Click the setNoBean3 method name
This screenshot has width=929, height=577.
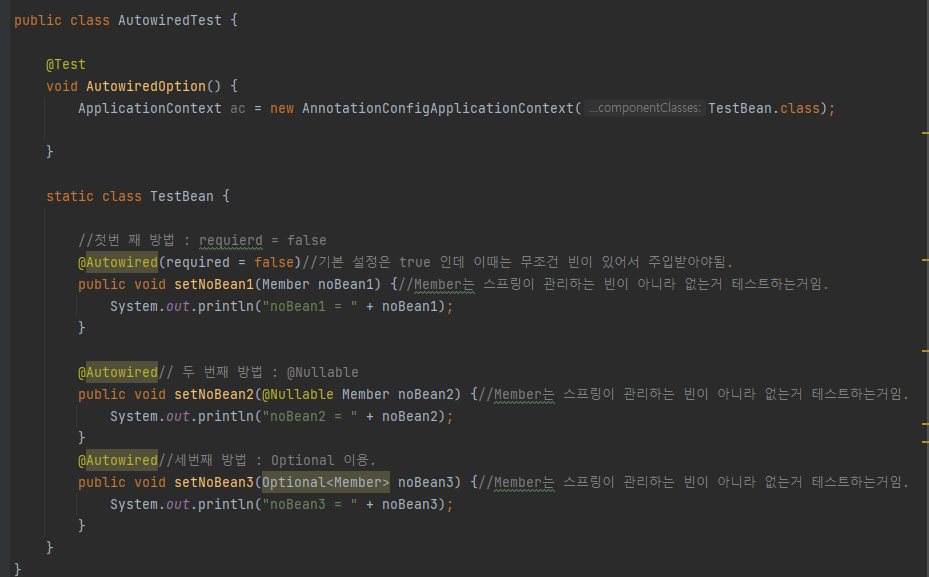click(214, 482)
